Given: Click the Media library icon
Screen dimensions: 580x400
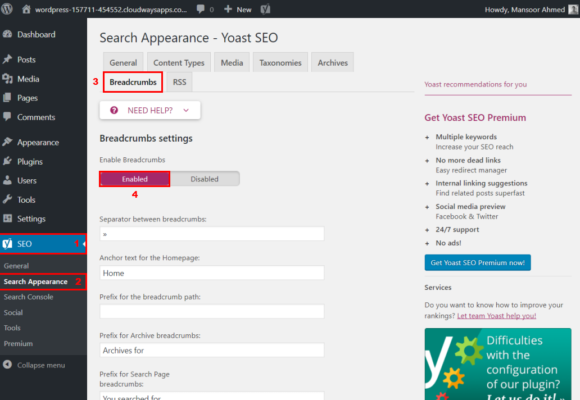Looking at the screenshot, I should 7,78.
